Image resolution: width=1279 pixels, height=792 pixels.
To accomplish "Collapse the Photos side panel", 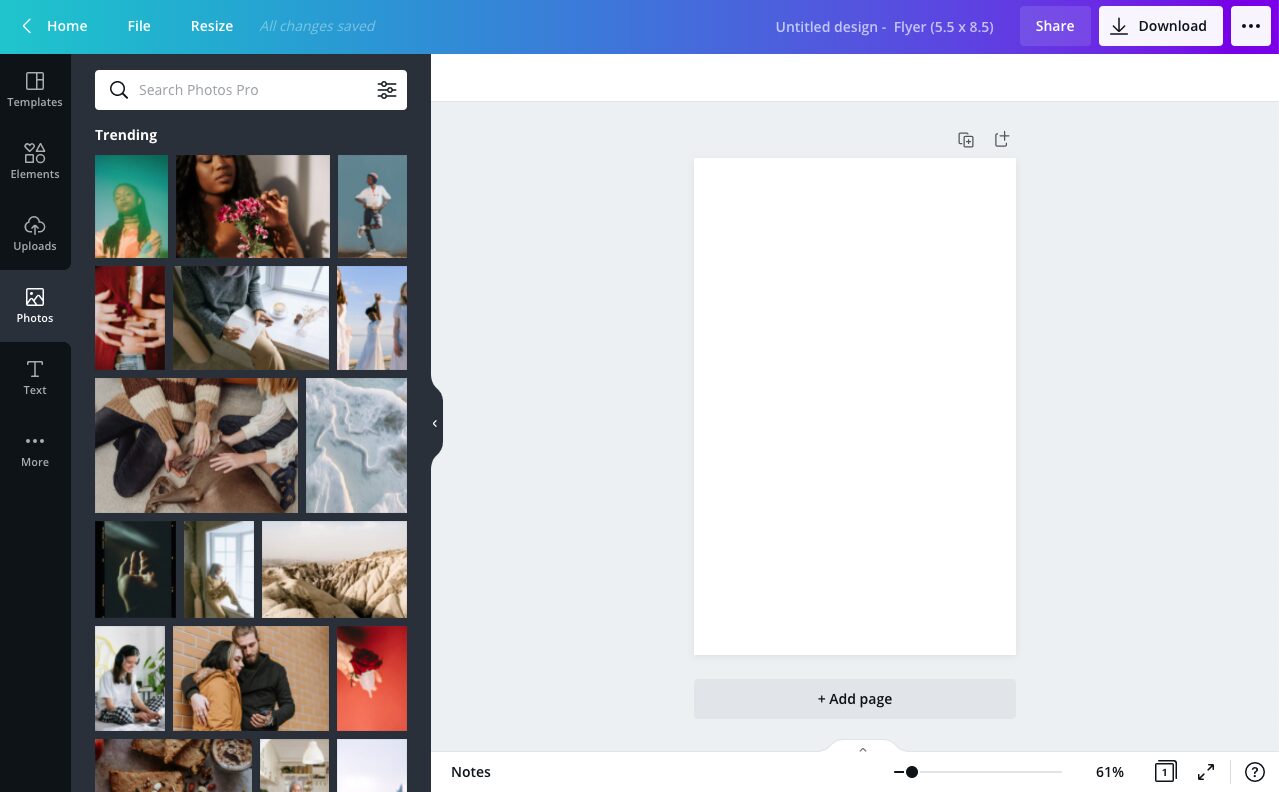I will 435,423.
